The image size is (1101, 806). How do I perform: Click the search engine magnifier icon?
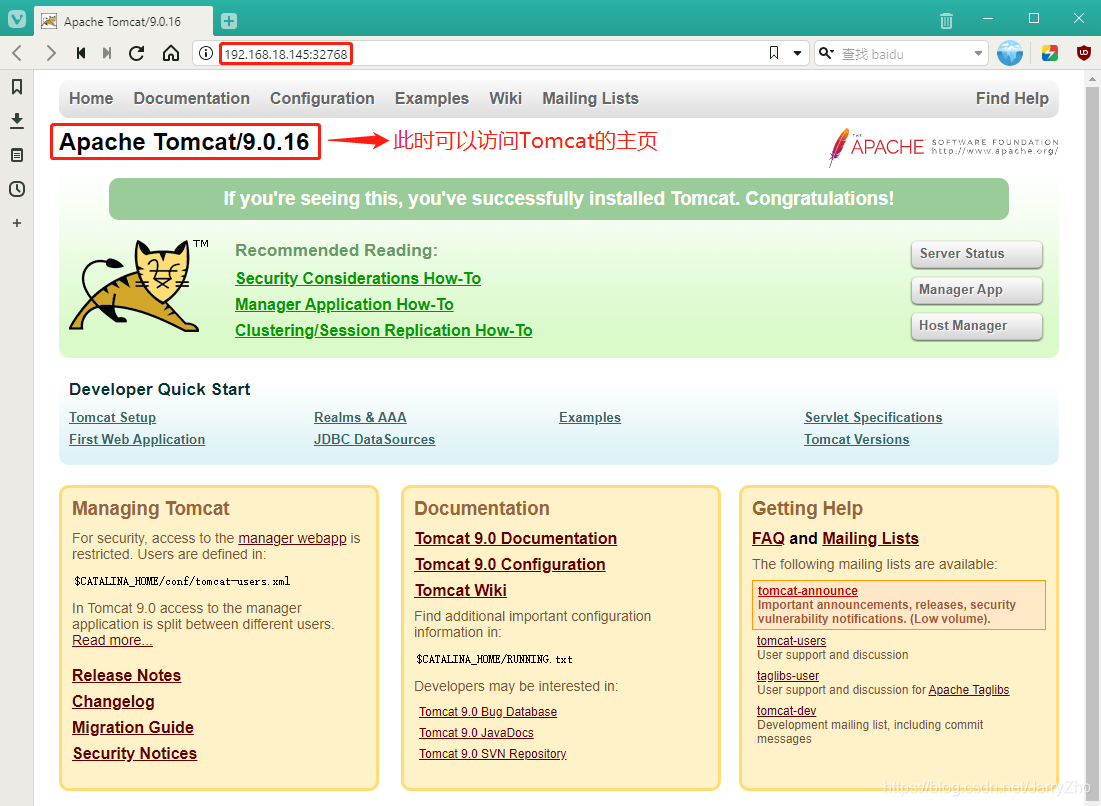(x=826, y=53)
